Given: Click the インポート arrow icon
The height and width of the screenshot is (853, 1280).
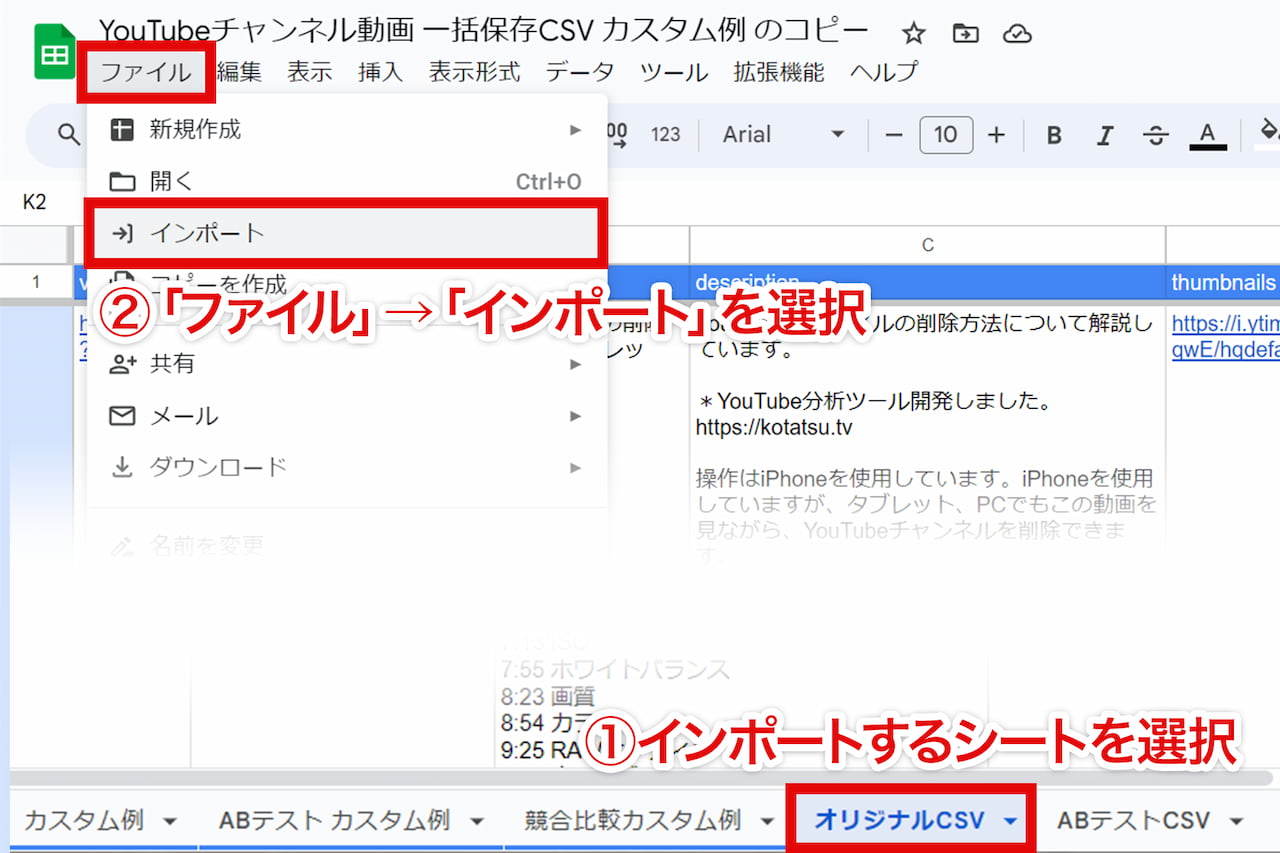Looking at the screenshot, I should coord(122,233).
